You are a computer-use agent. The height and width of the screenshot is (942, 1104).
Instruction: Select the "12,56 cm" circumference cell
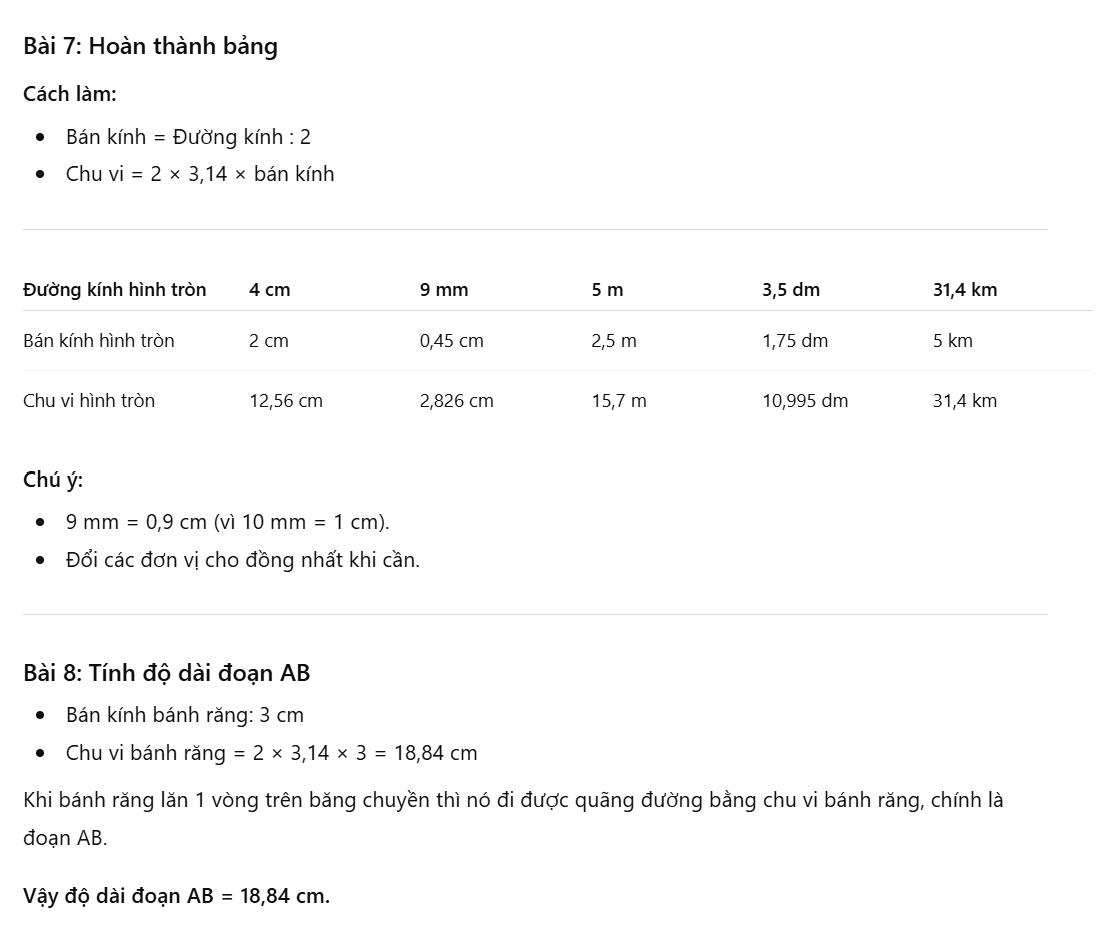tap(286, 401)
